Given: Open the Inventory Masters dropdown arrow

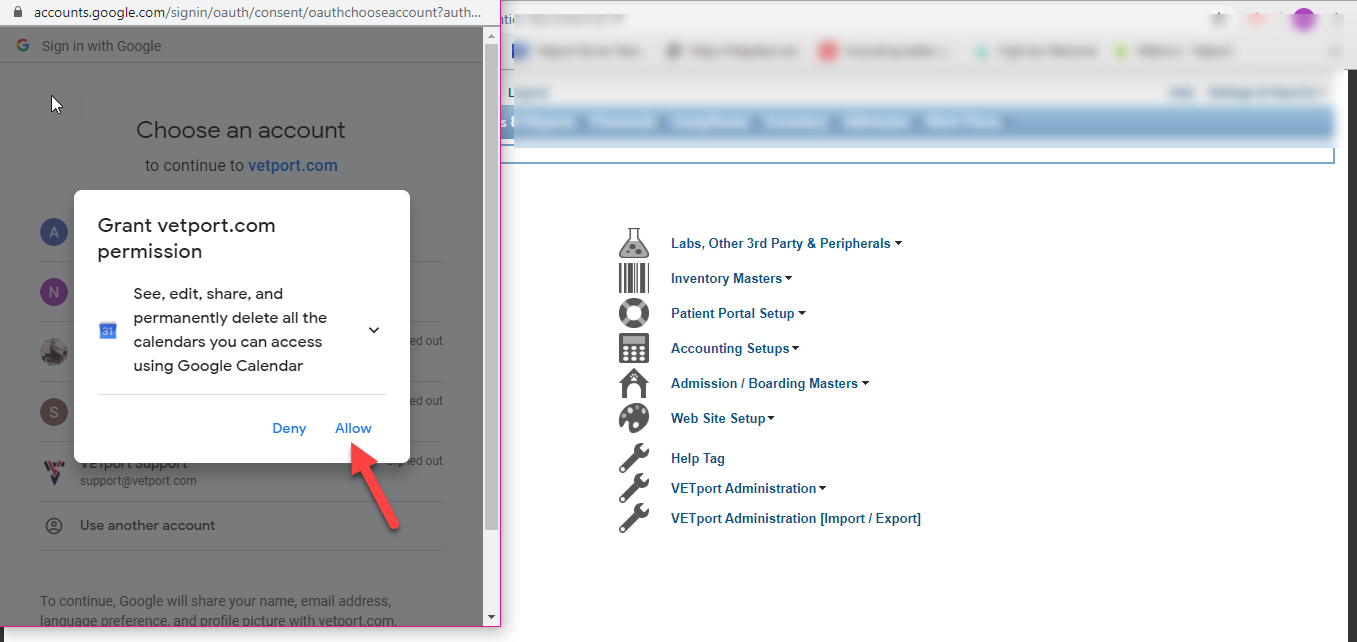Looking at the screenshot, I should [789, 278].
